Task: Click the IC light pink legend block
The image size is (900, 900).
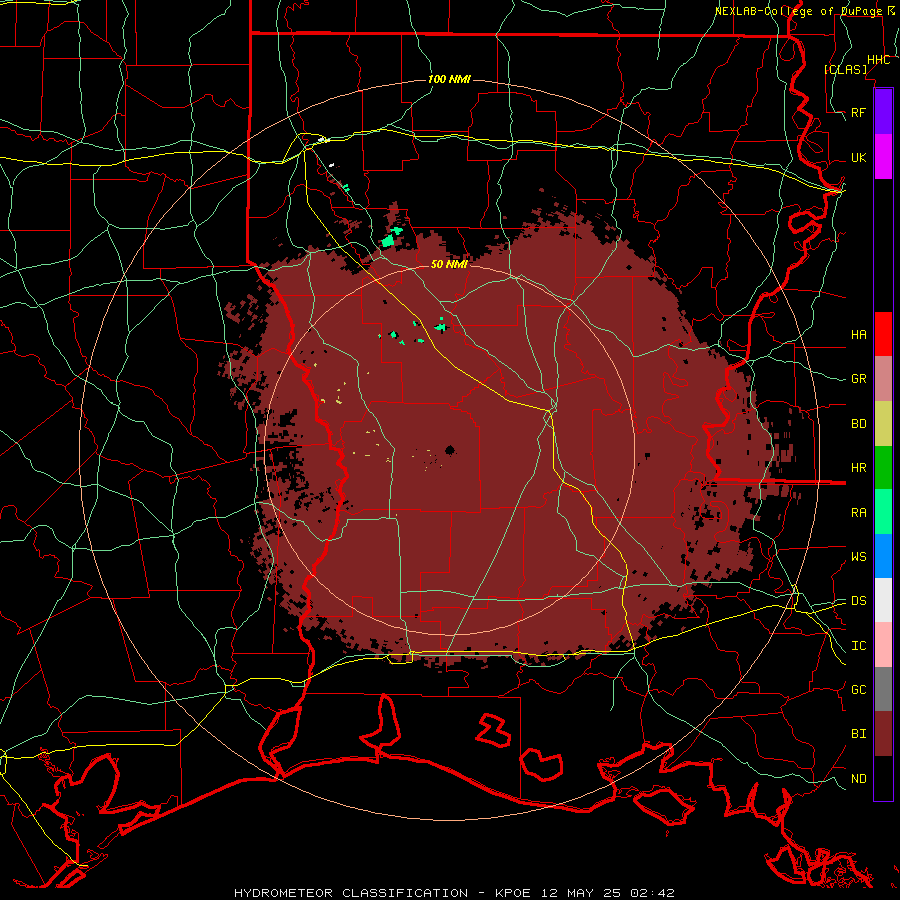Action: pyautogui.click(x=883, y=645)
